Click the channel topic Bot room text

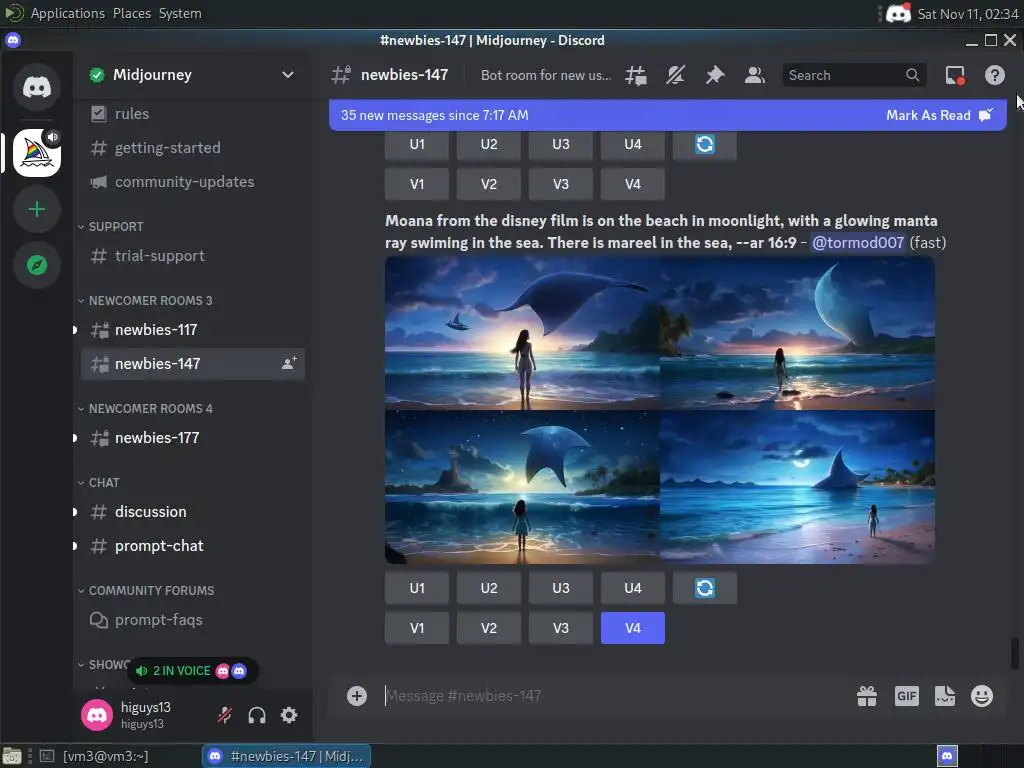tap(545, 75)
